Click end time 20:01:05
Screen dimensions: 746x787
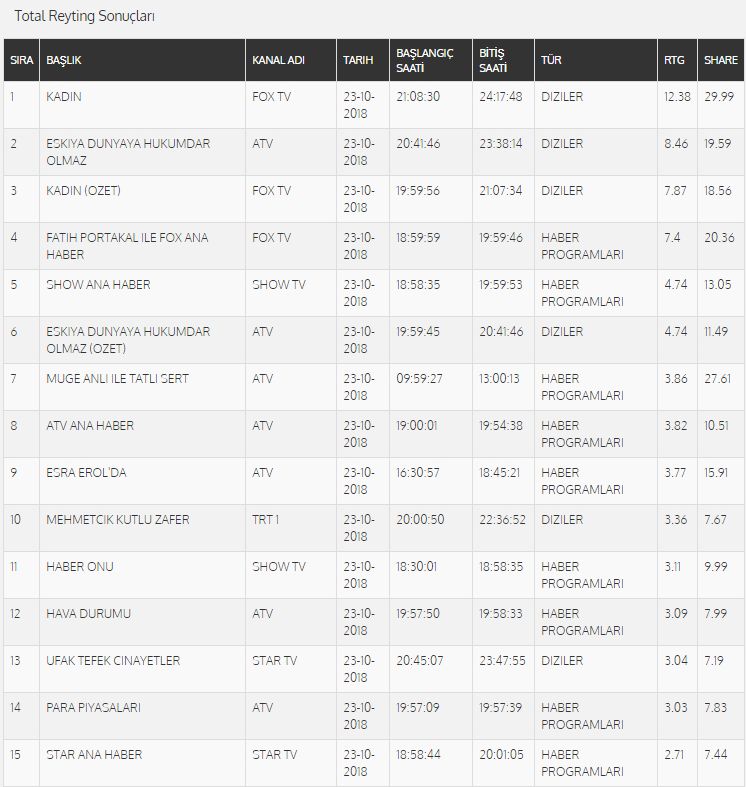(501, 754)
